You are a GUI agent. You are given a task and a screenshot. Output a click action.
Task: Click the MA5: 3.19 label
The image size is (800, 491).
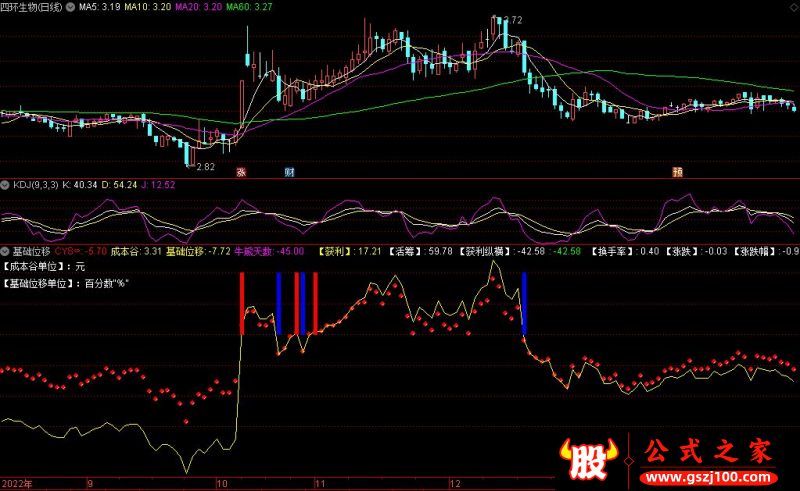click(99, 7)
